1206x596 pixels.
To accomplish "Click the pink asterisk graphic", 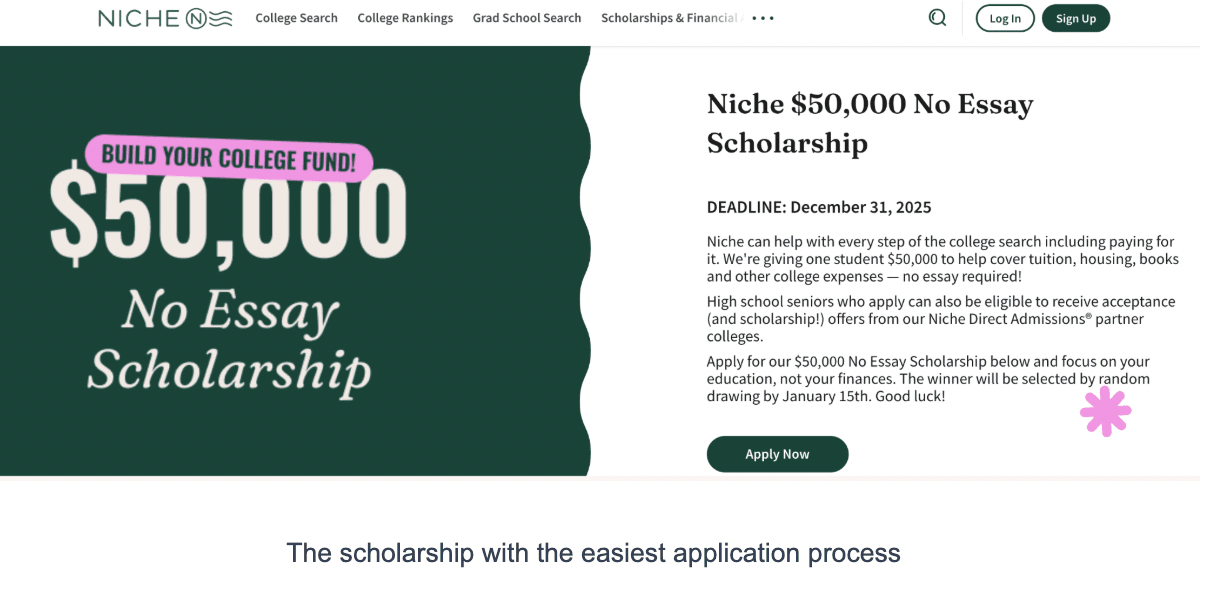I will (1105, 411).
